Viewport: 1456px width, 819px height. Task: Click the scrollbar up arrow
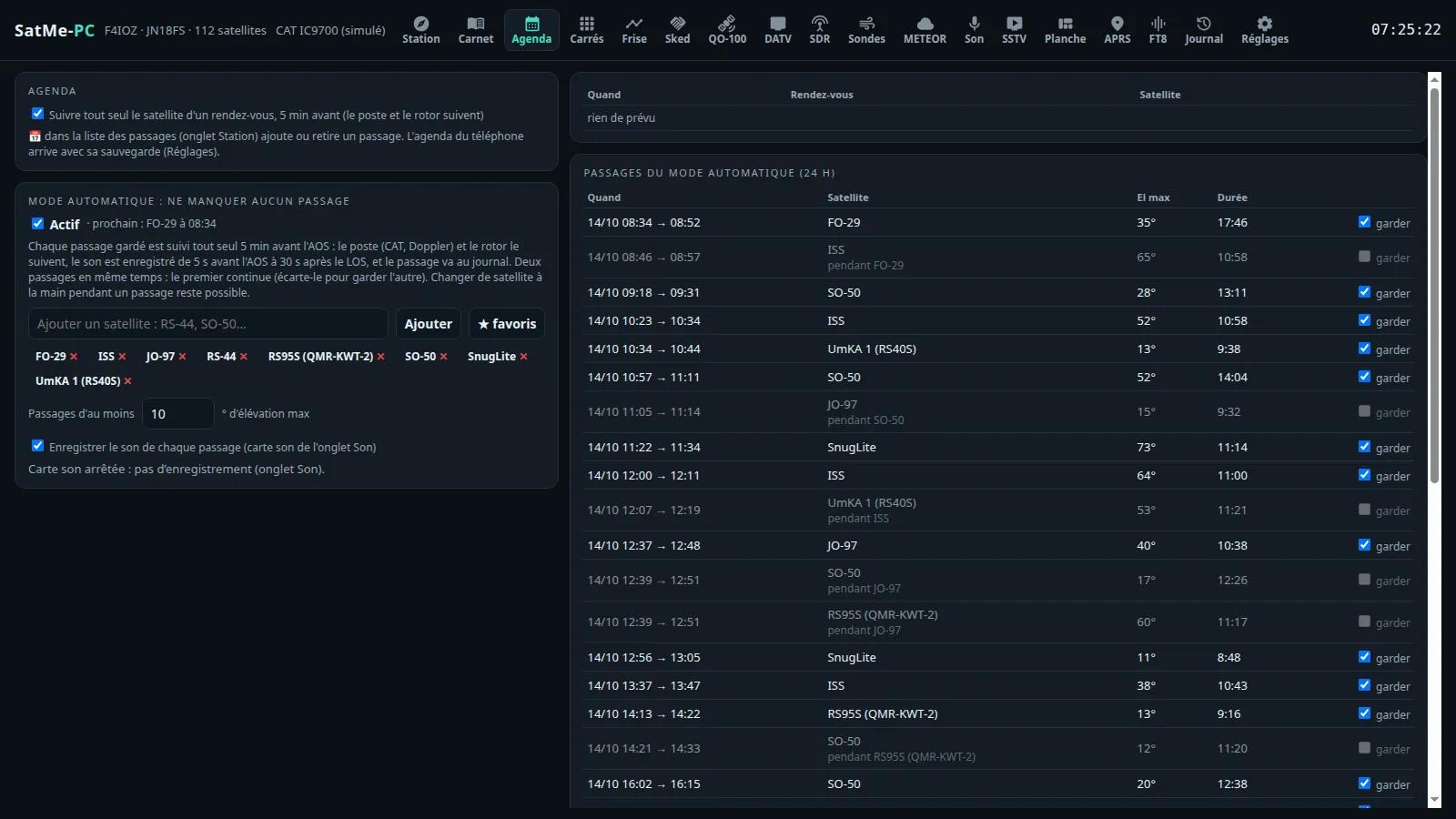click(x=1434, y=79)
